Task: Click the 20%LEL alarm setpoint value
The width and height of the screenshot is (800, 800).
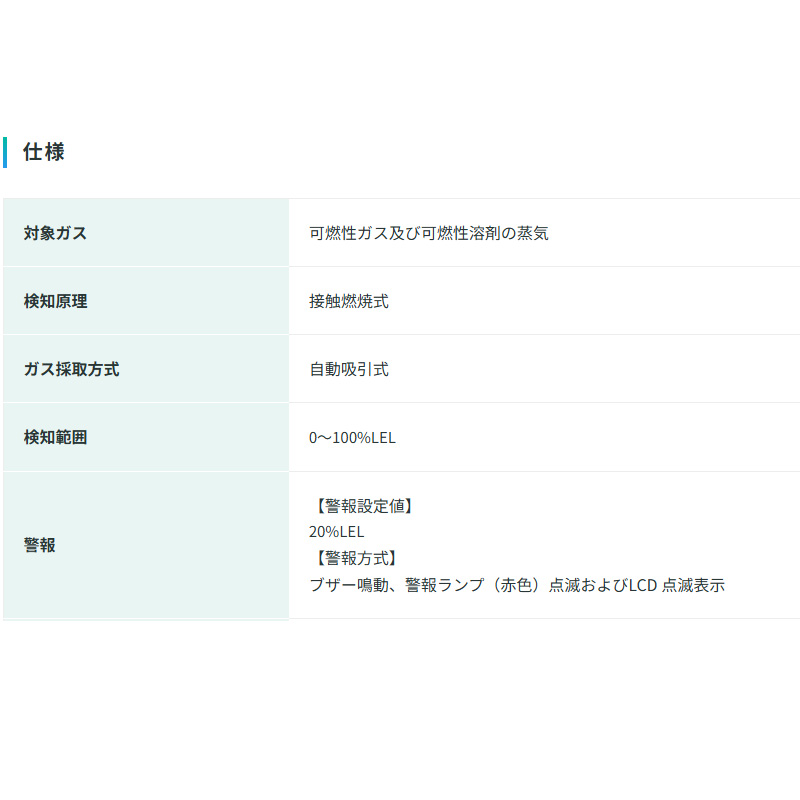Action: click(x=336, y=532)
